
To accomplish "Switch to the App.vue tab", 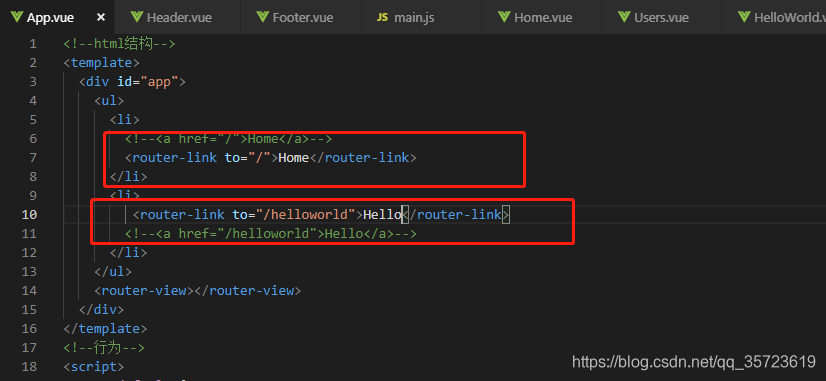I will point(57,17).
